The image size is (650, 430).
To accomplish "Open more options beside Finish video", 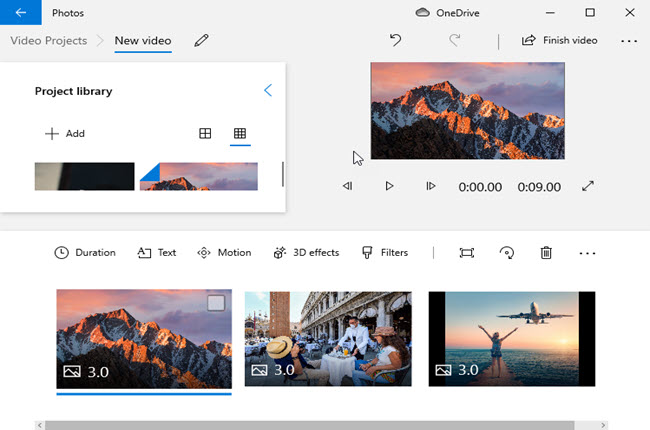I will pyautogui.click(x=628, y=41).
